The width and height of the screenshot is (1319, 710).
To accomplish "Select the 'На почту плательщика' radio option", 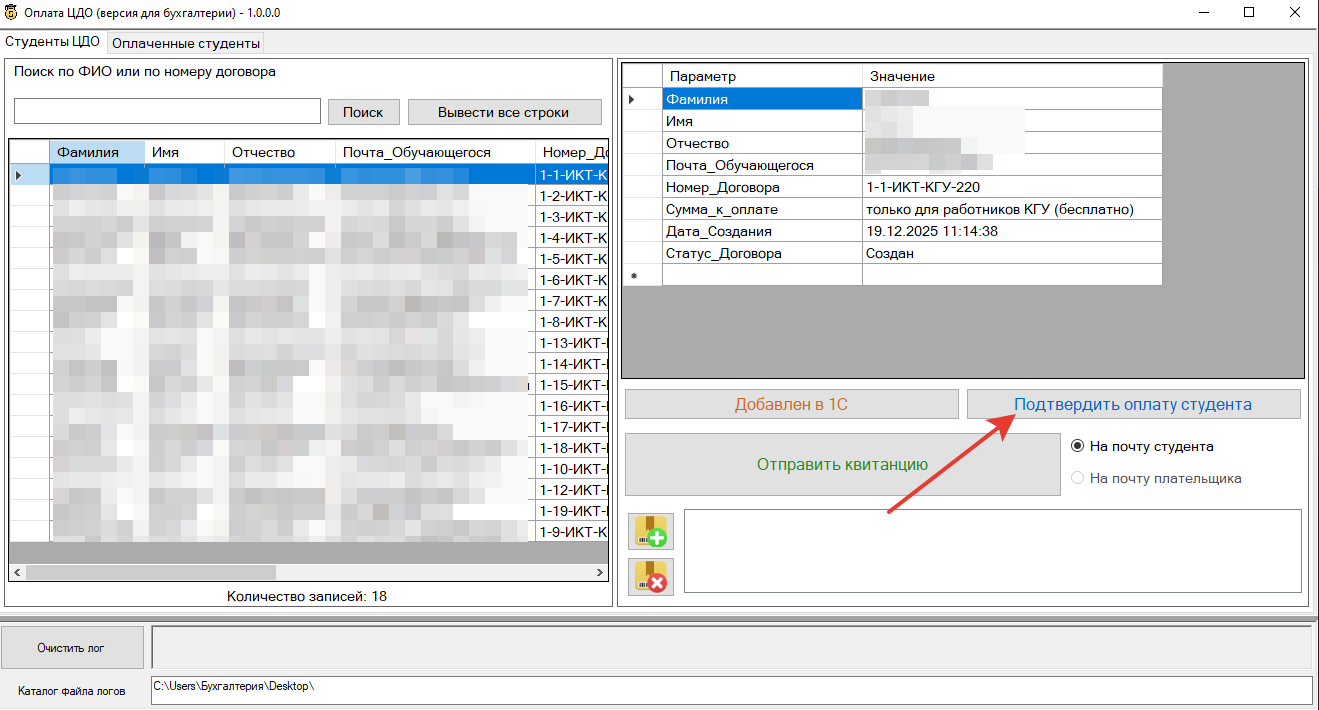I will coord(1077,478).
